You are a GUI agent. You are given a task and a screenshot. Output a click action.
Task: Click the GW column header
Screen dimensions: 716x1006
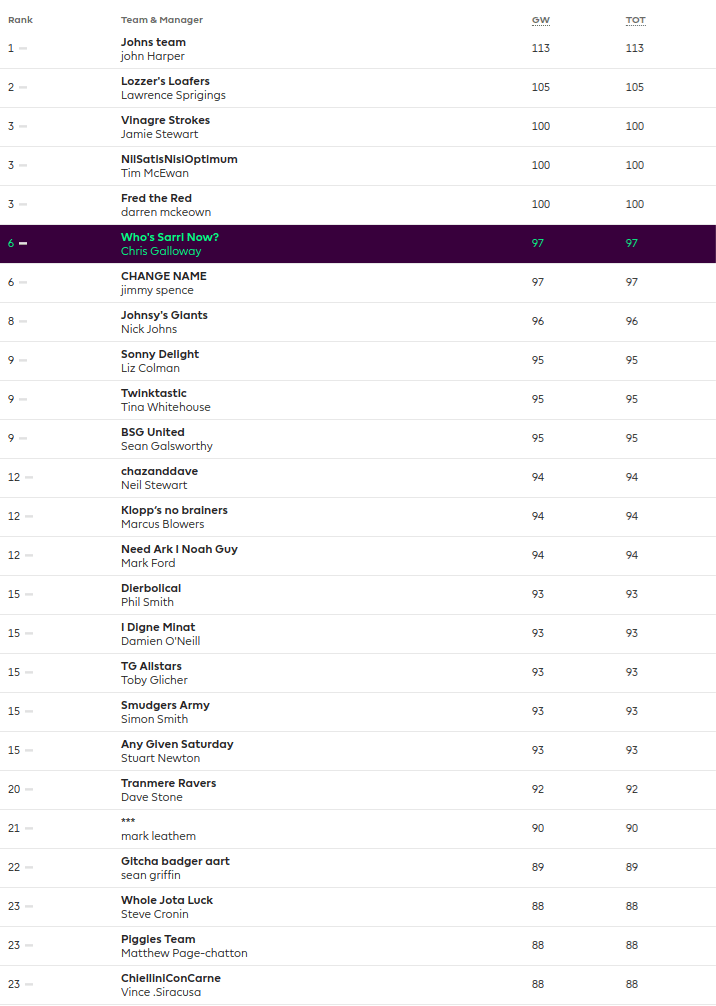coord(540,20)
